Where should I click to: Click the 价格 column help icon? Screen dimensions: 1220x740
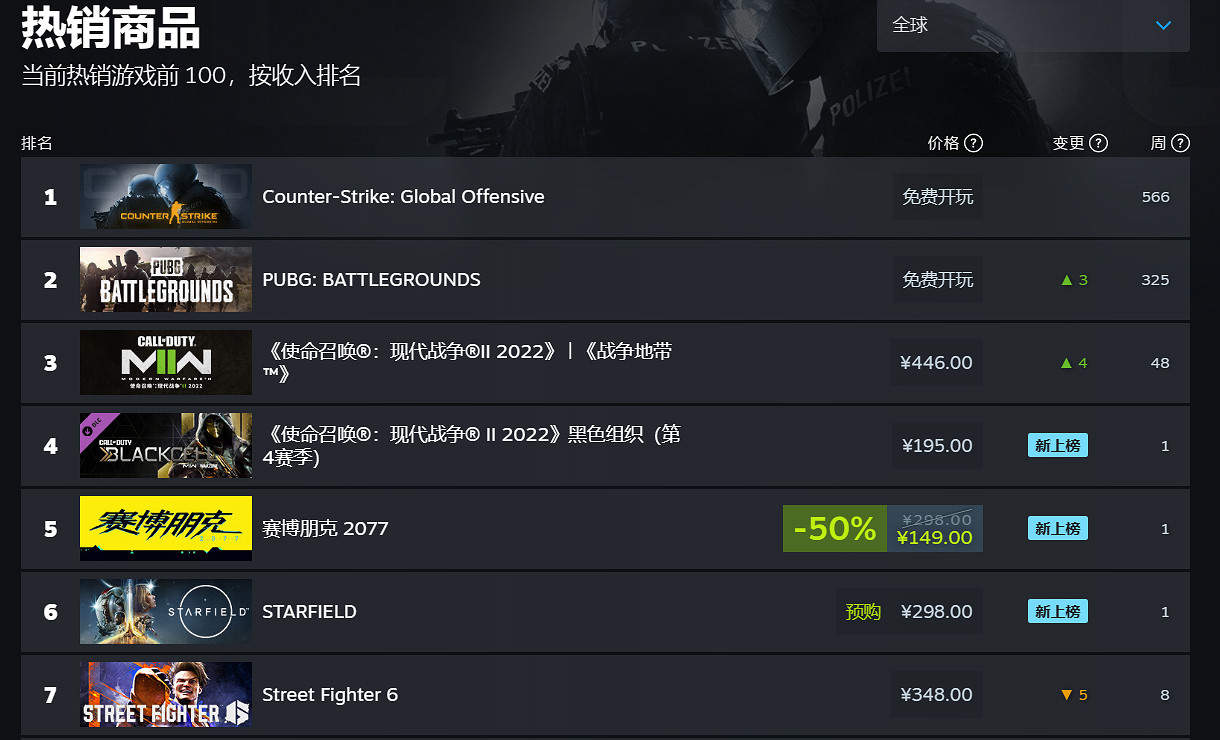pos(973,143)
